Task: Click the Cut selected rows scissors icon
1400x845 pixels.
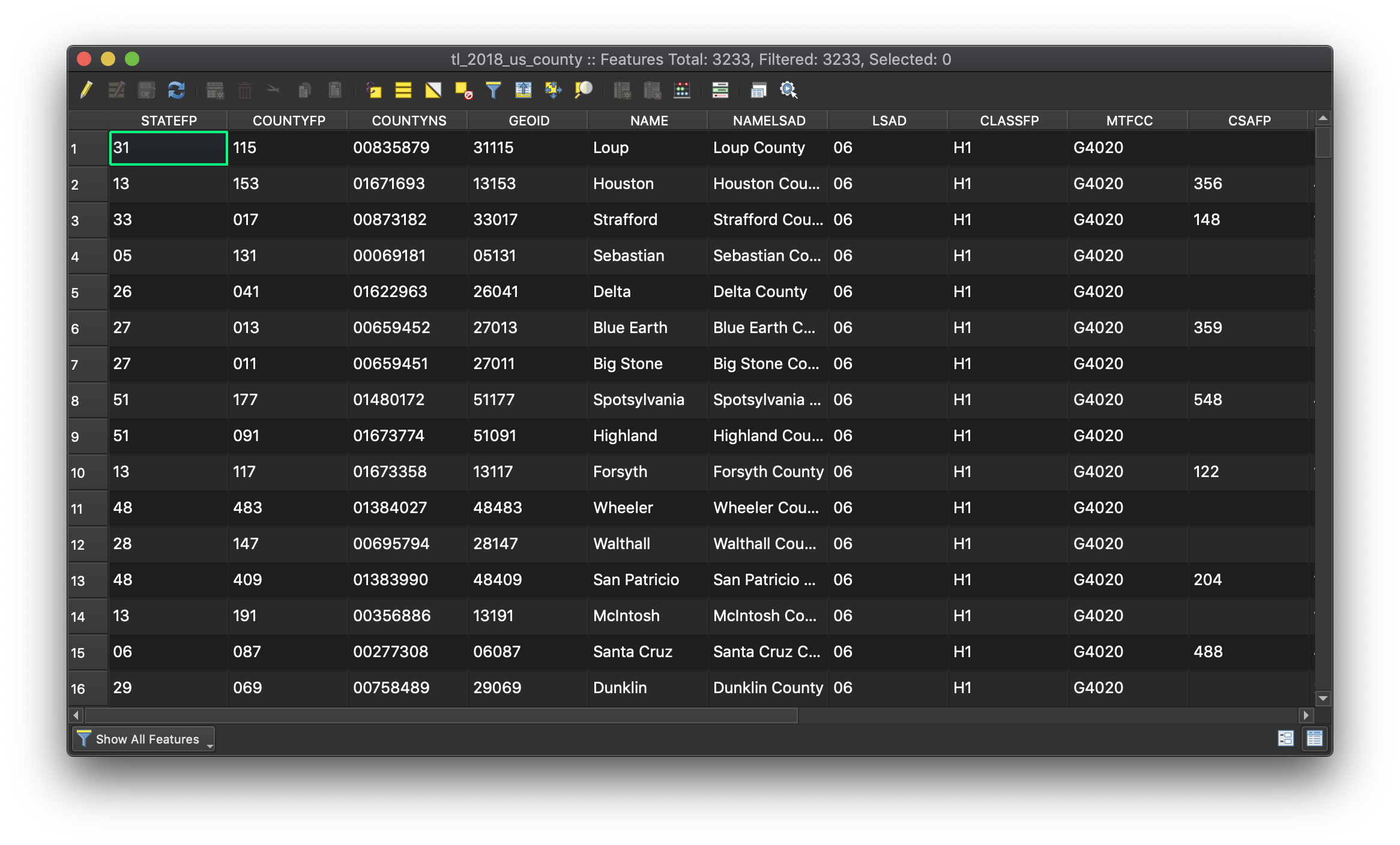Action: [x=274, y=91]
